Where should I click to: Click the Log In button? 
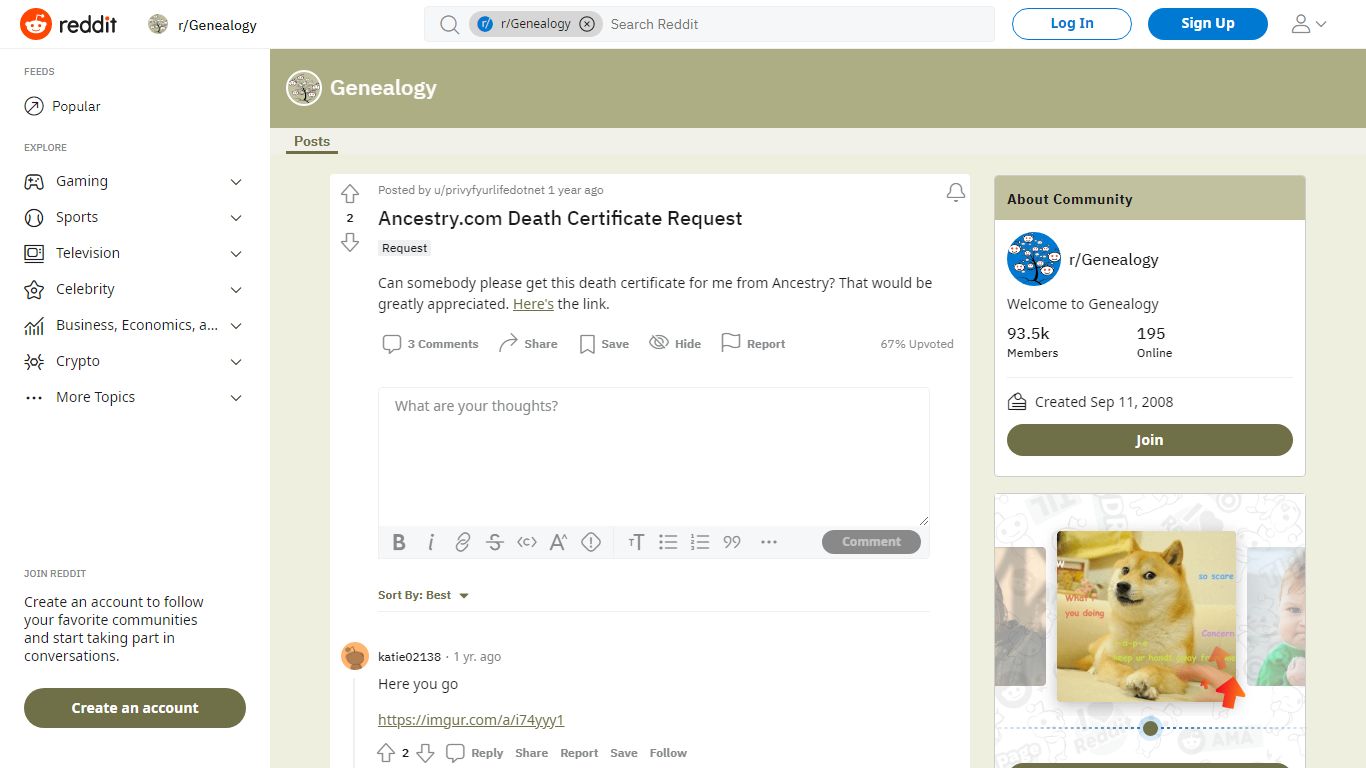[x=1072, y=24]
